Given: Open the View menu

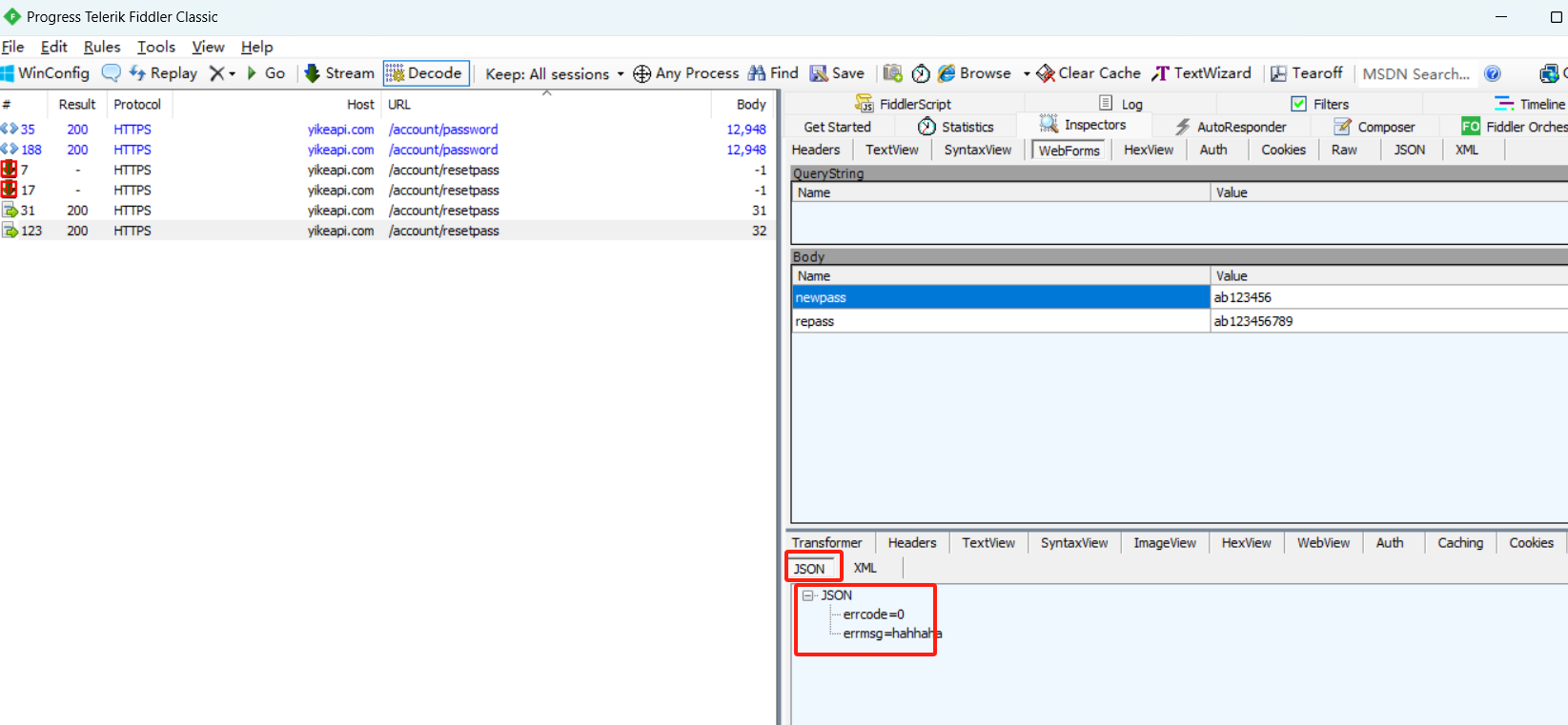Looking at the screenshot, I should click(208, 47).
